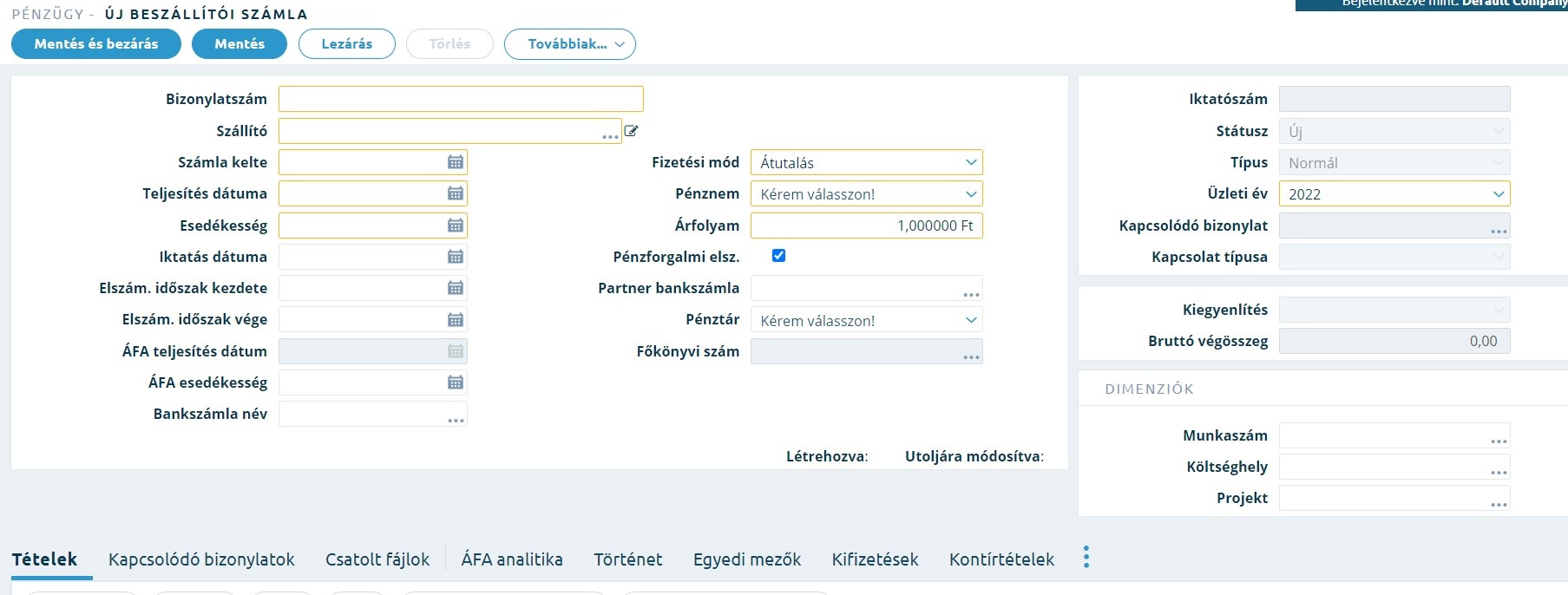Switch to Egyedi mezők tab
Viewport: 1568px width, 595px height.
pos(747,559)
